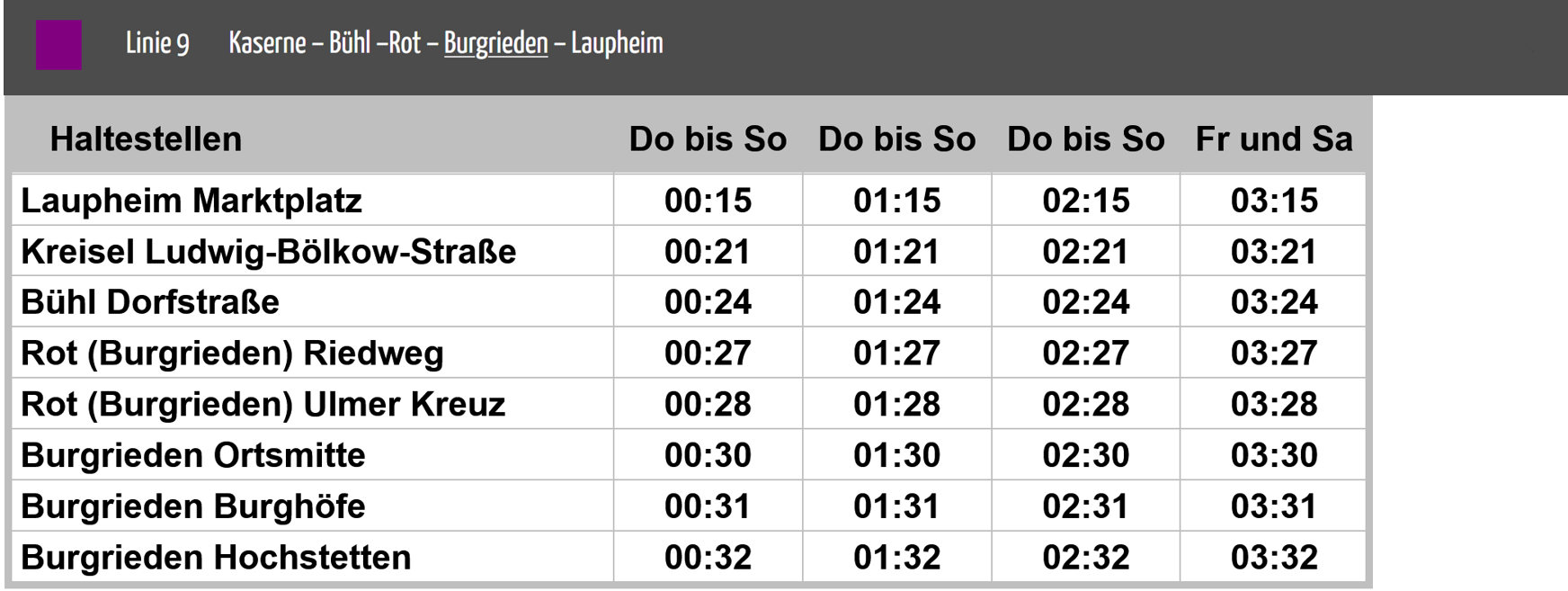Click the purple Linie 9 color square

point(58,44)
